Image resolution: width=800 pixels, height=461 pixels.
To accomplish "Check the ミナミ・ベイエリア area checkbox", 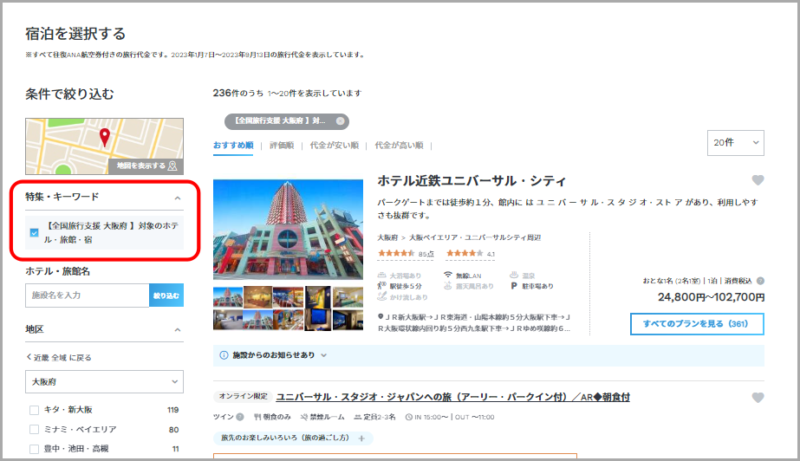I will point(34,429).
